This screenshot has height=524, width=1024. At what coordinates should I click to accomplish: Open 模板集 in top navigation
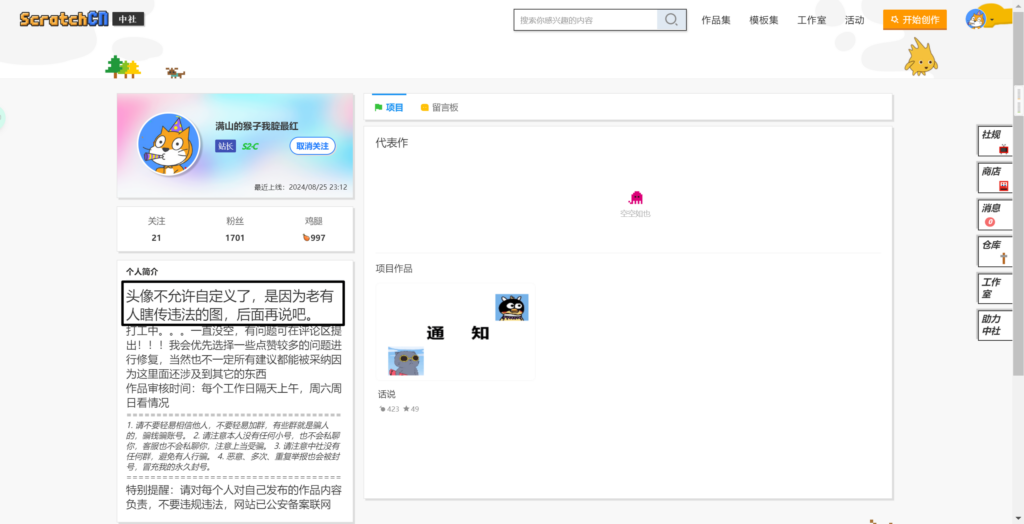click(x=764, y=20)
